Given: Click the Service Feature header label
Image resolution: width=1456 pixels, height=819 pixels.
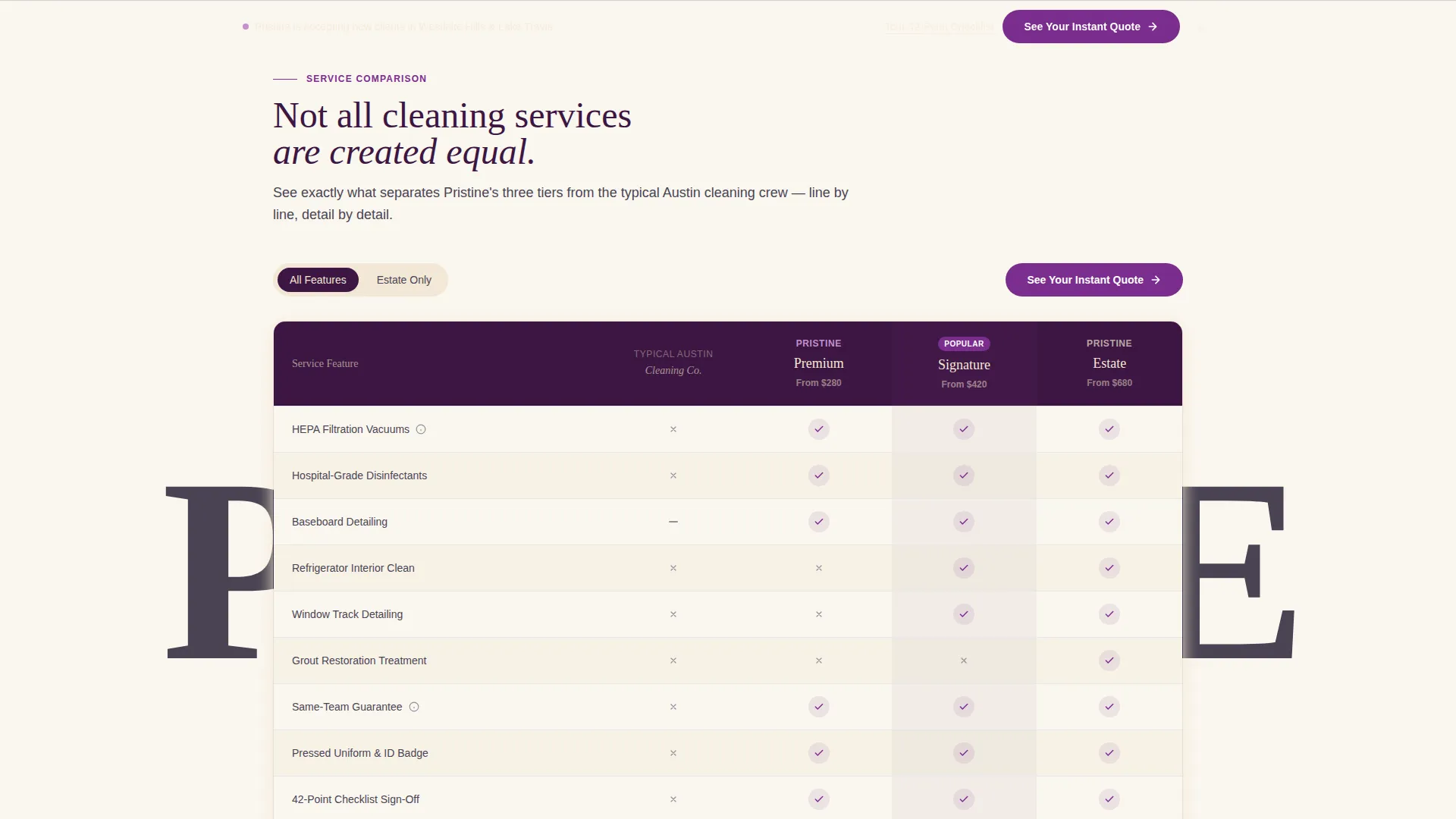Looking at the screenshot, I should [x=325, y=363].
